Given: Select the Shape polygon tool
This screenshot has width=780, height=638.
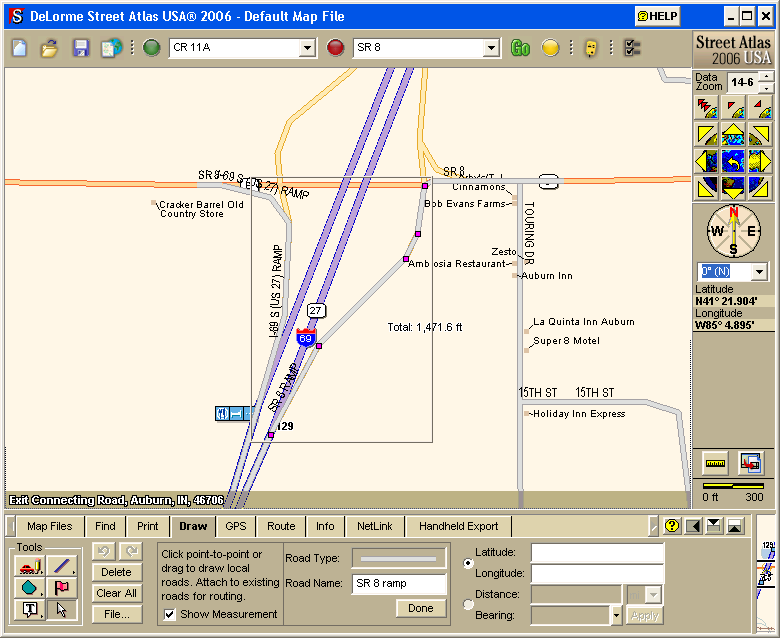Looking at the screenshot, I should 30,588.
